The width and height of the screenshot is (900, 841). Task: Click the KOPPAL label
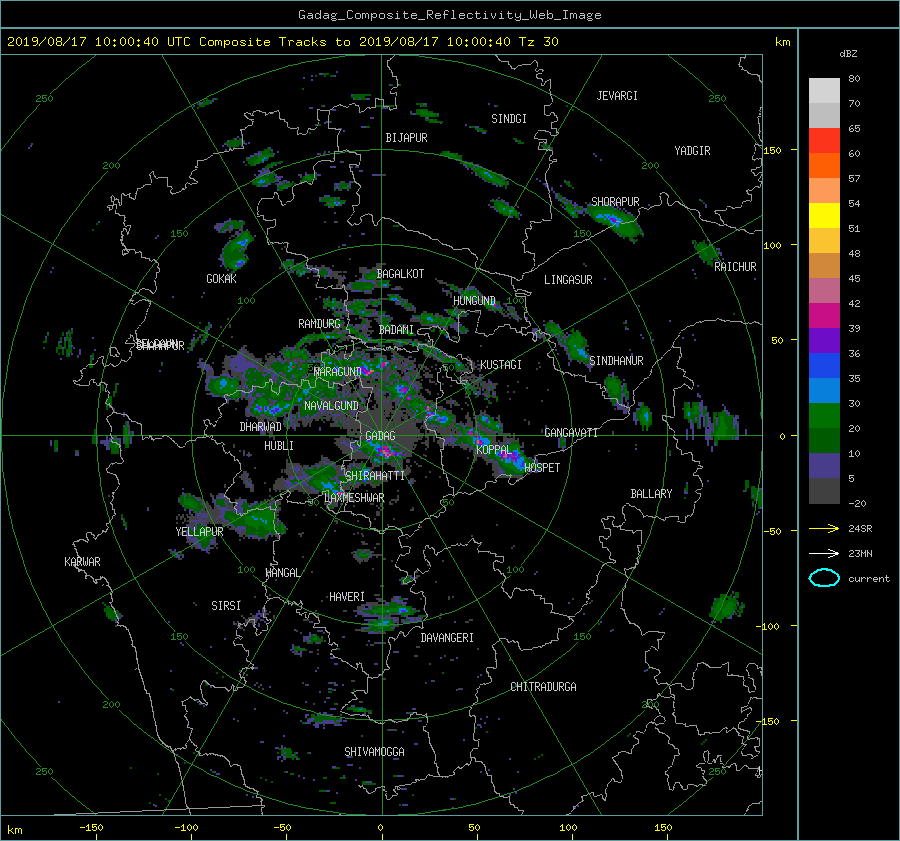[494, 450]
